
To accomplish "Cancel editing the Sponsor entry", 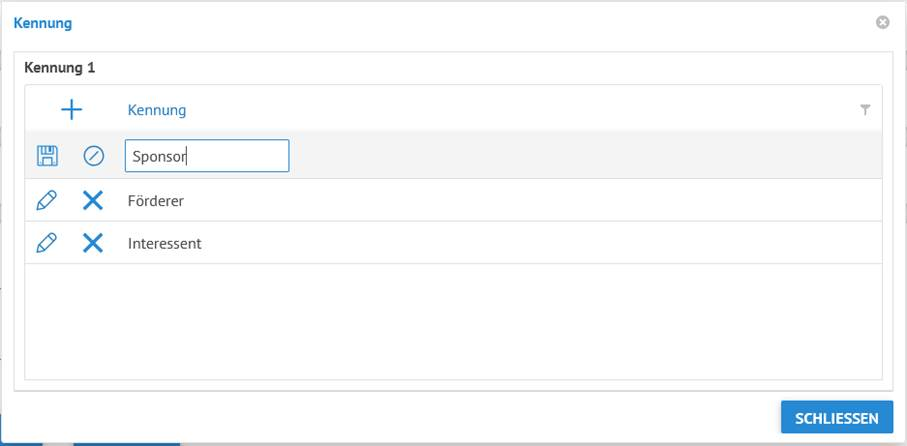I will coord(94,156).
